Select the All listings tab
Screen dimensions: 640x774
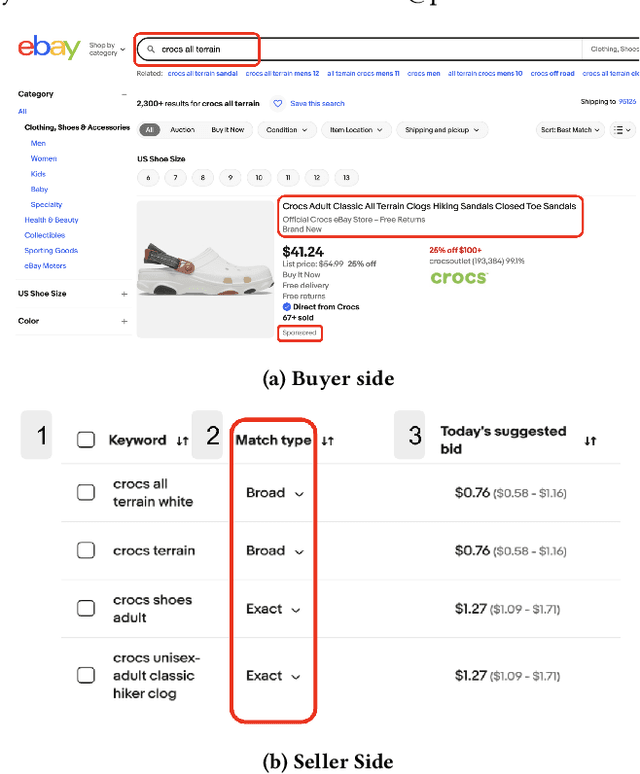[150, 130]
